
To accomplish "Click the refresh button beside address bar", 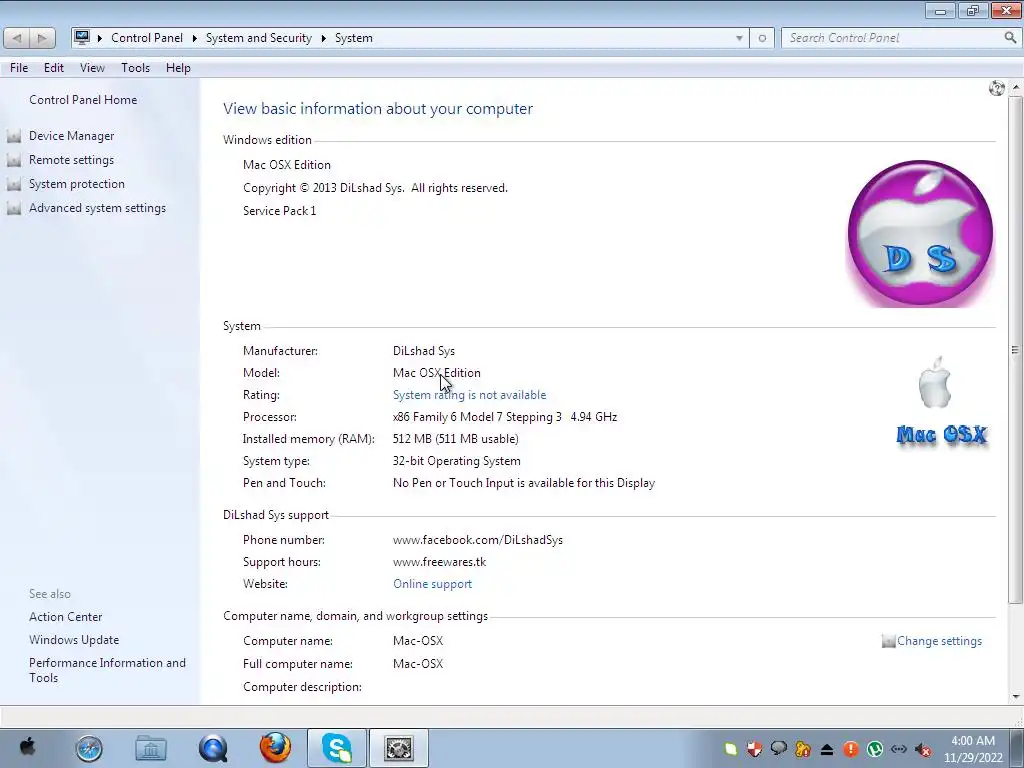I will click(762, 38).
